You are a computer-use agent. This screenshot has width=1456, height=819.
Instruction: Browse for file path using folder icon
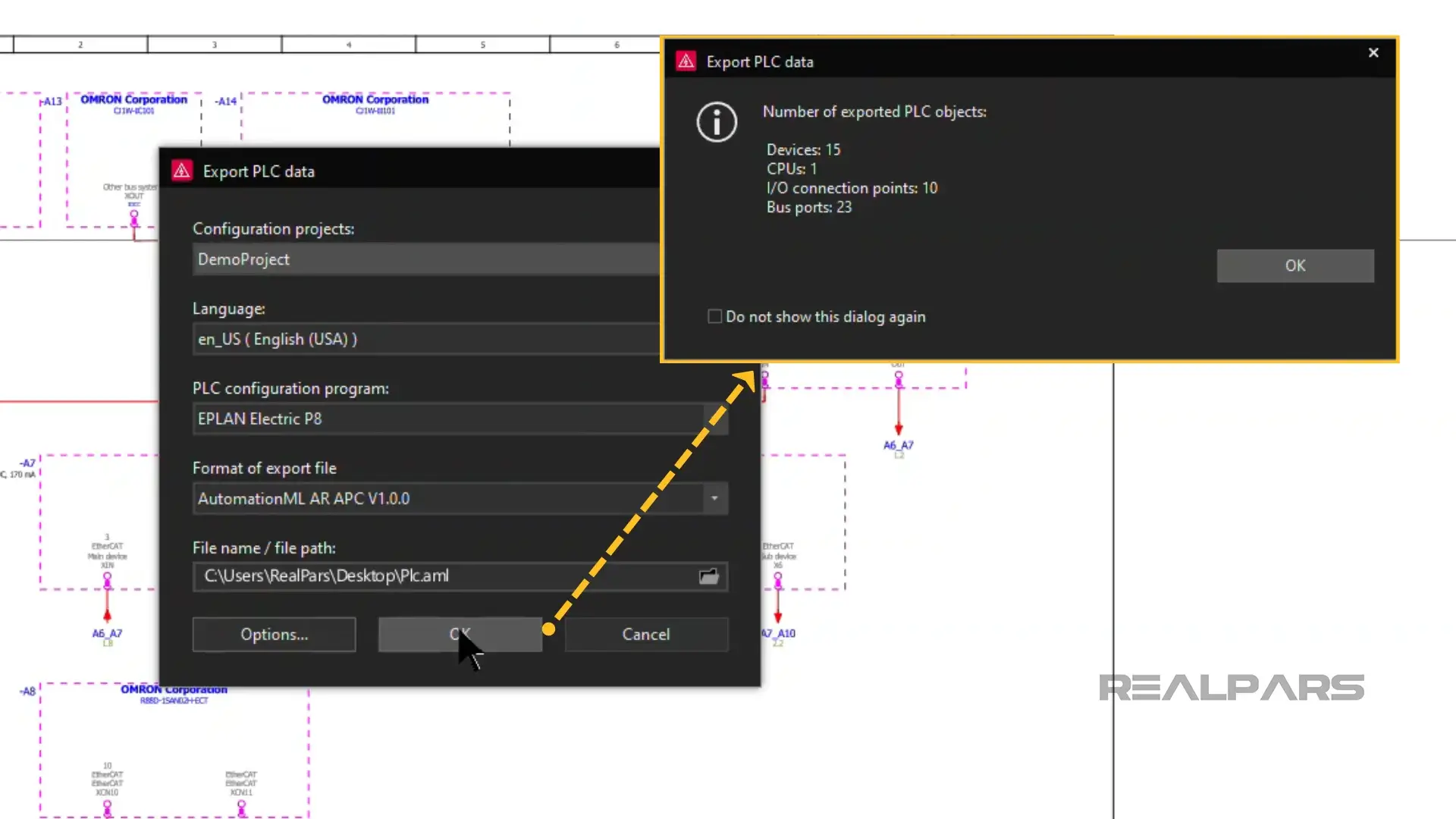[x=709, y=576]
